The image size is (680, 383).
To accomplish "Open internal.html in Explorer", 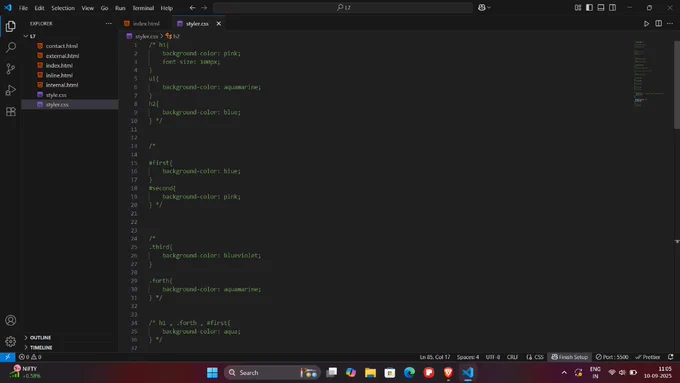I will tap(69, 85).
